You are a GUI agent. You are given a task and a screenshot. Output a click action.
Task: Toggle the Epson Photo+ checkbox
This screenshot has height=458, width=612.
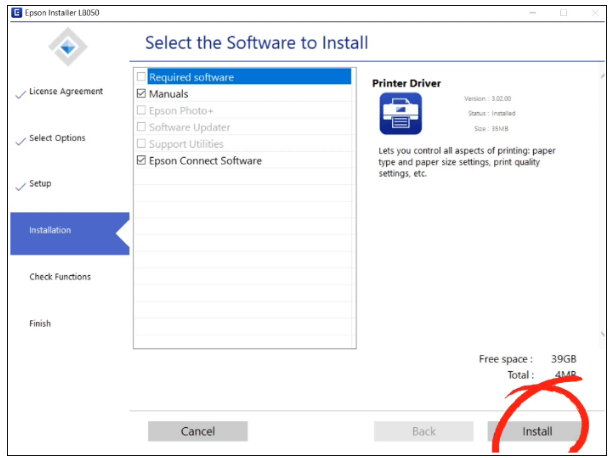coord(141,111)
